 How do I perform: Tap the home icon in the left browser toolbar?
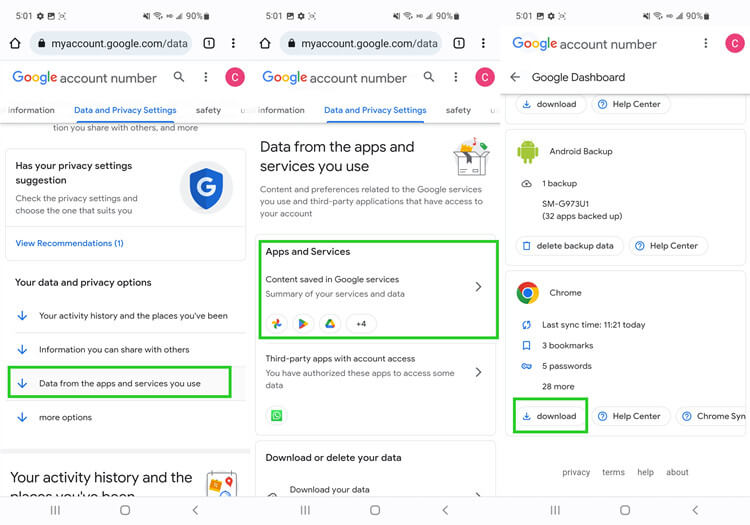[15, 44]
